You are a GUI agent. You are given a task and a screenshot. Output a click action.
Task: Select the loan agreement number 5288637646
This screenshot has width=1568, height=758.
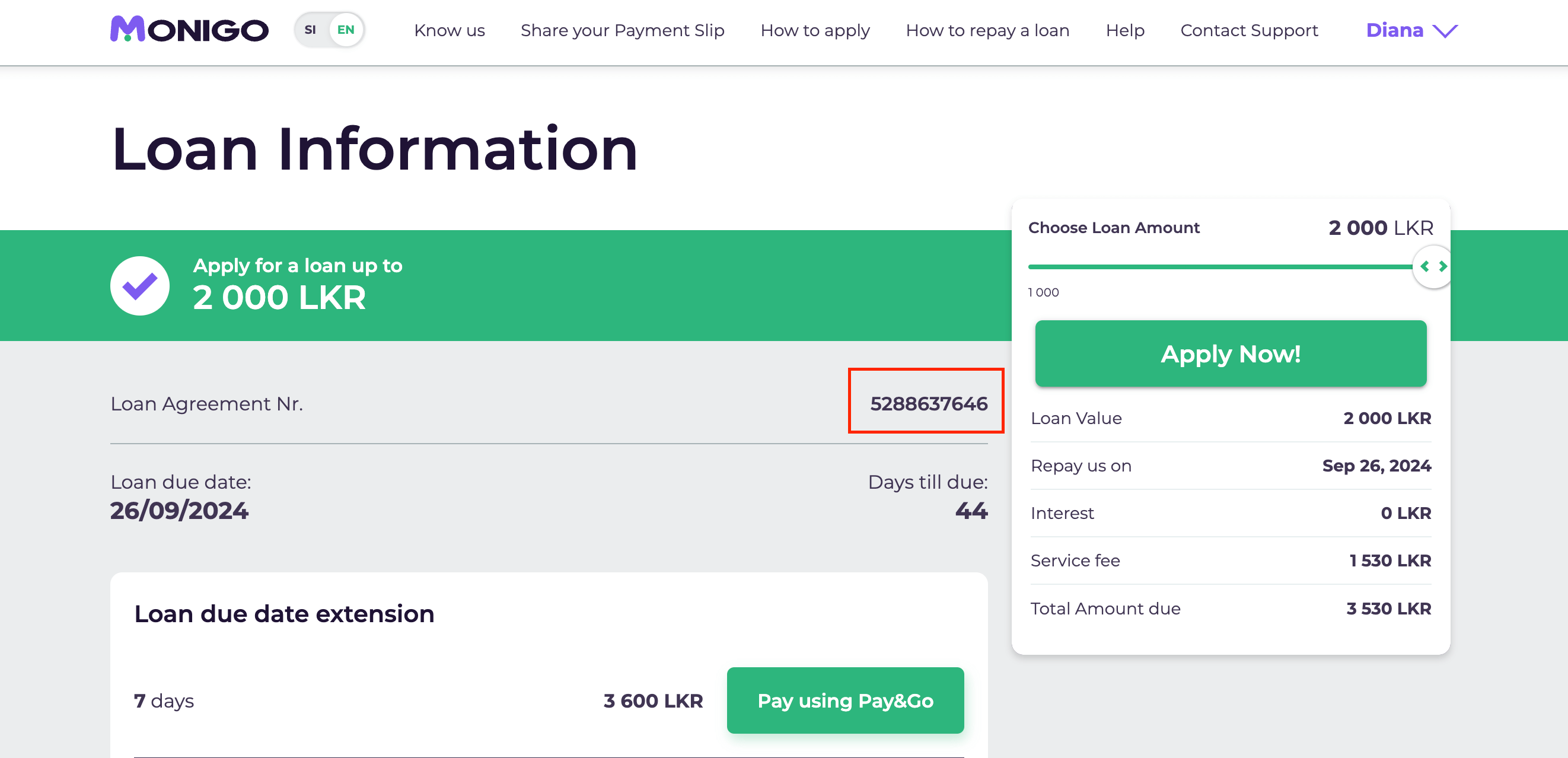[928, 404]
